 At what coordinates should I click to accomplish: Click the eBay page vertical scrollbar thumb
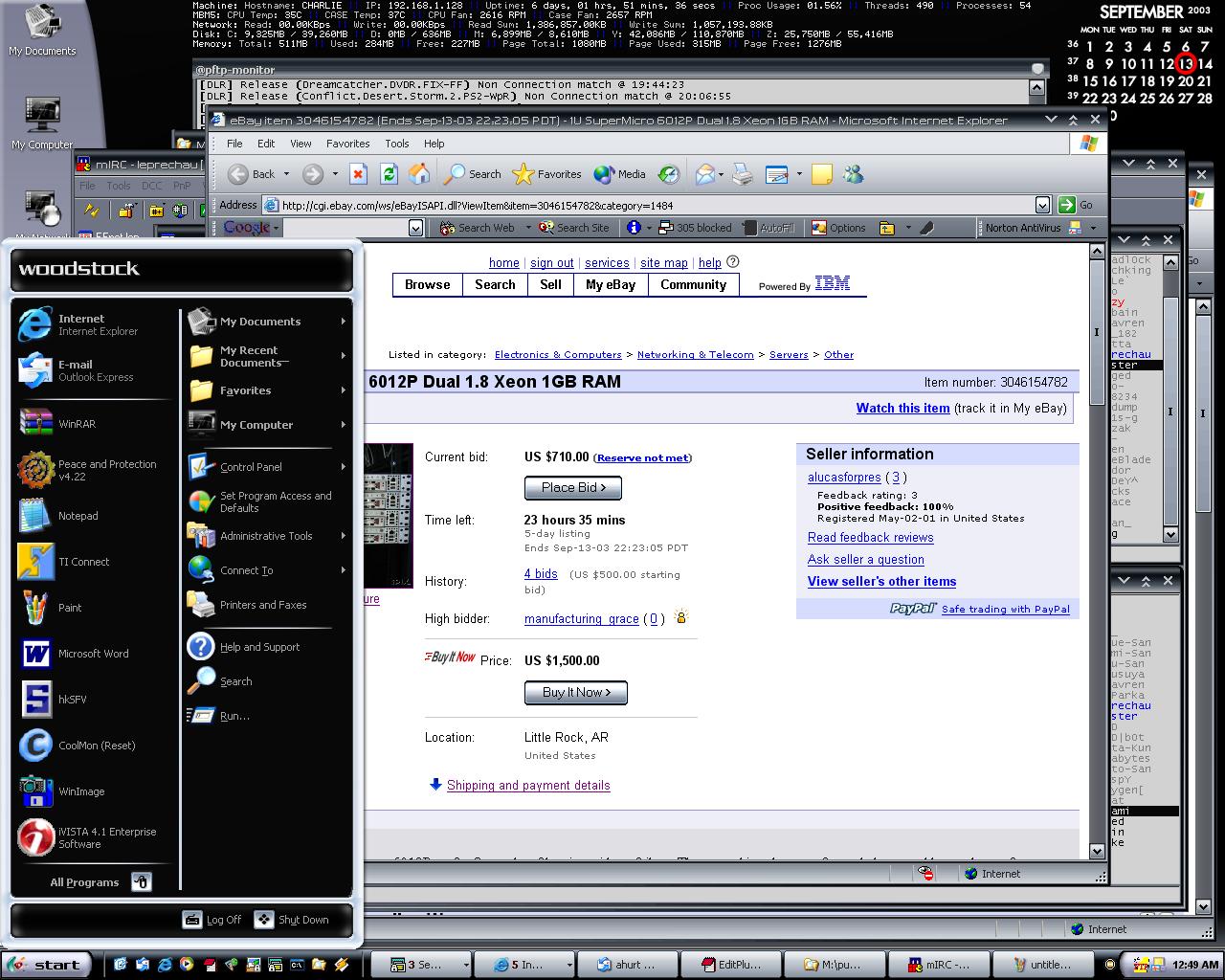(x=1097, y=331)
